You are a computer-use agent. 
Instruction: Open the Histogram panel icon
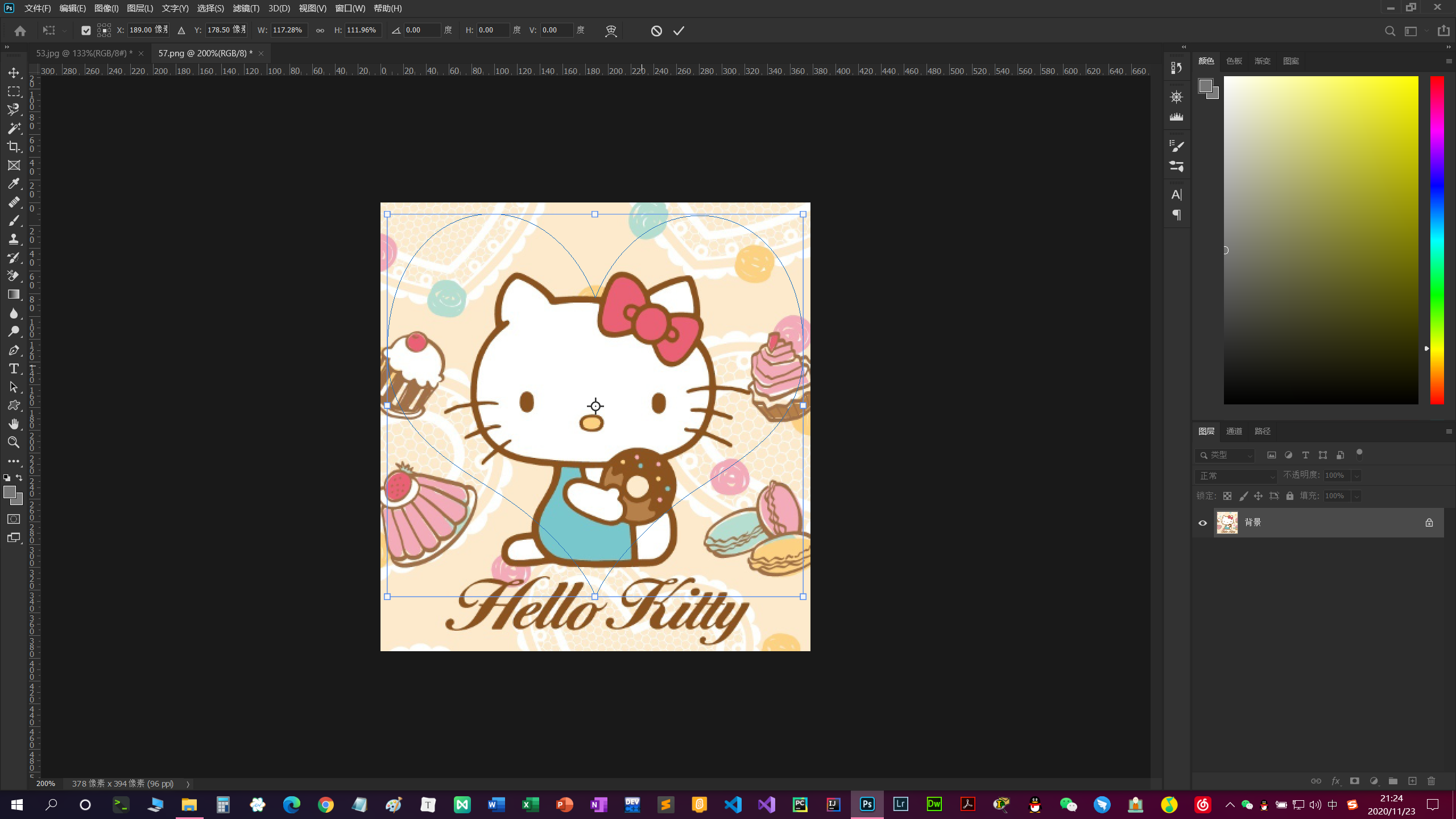point(1176,117)
